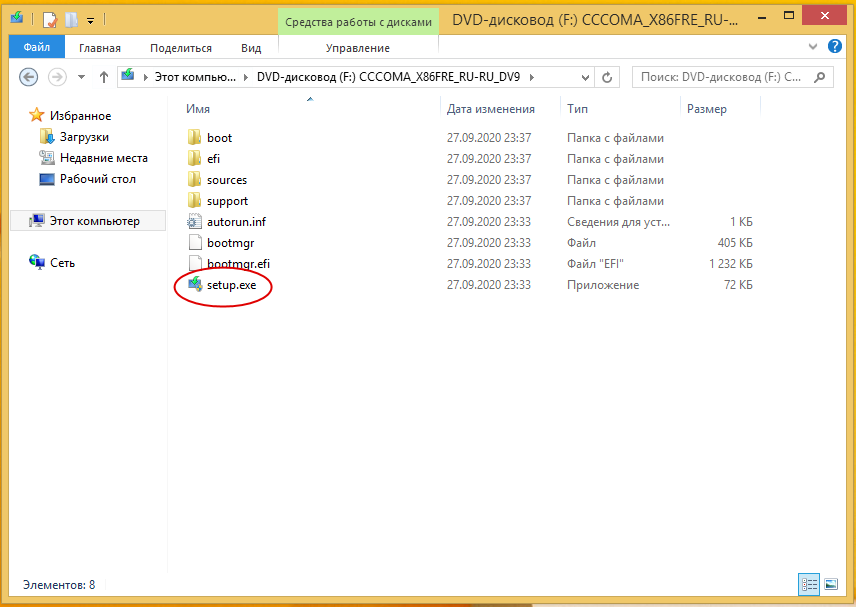Switch to the Главная tab
Image resolution: width=856 pixels, height=607 pixels.
(100, 48)
